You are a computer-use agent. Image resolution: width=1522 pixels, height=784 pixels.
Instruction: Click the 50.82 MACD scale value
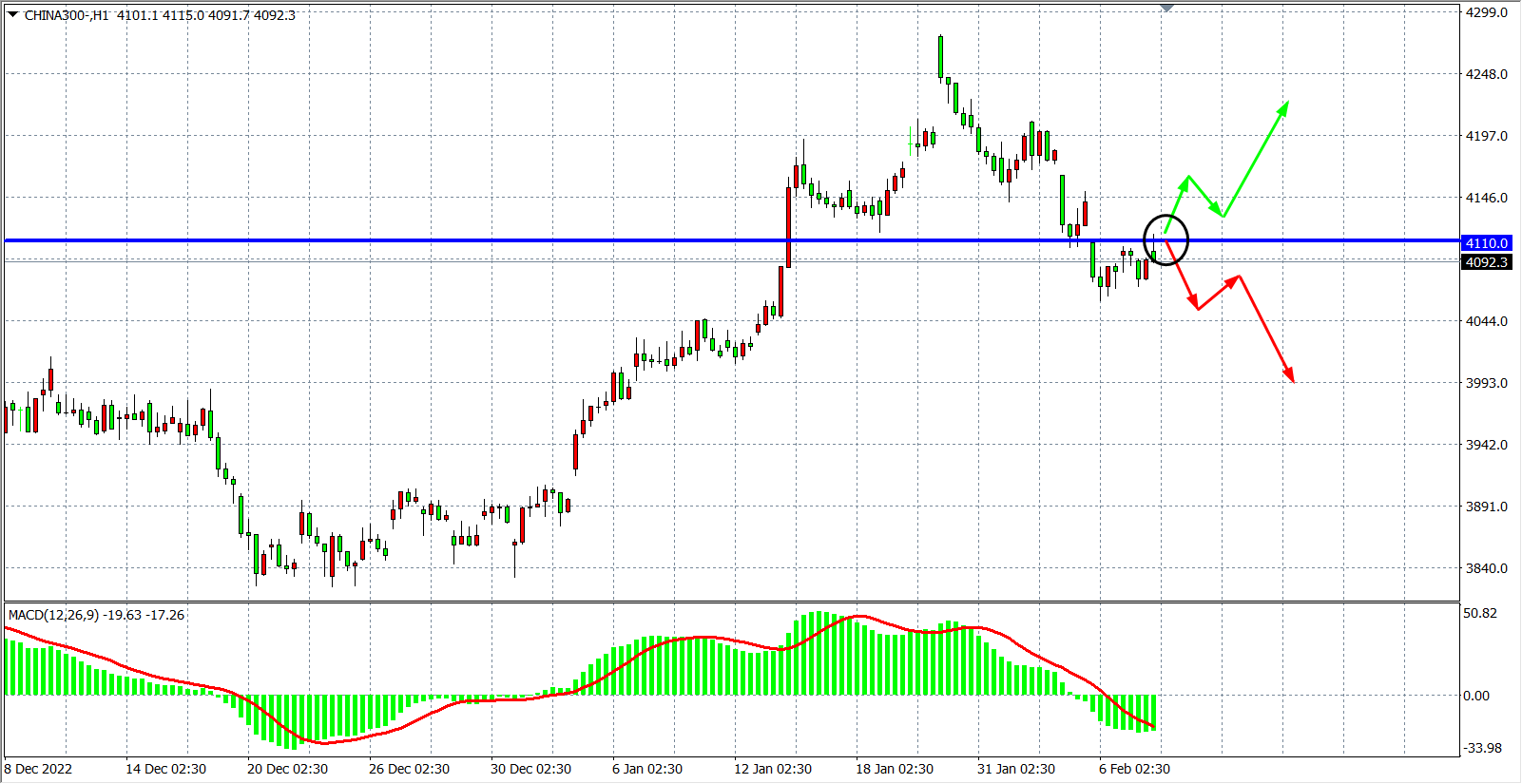click(1479, 614)
